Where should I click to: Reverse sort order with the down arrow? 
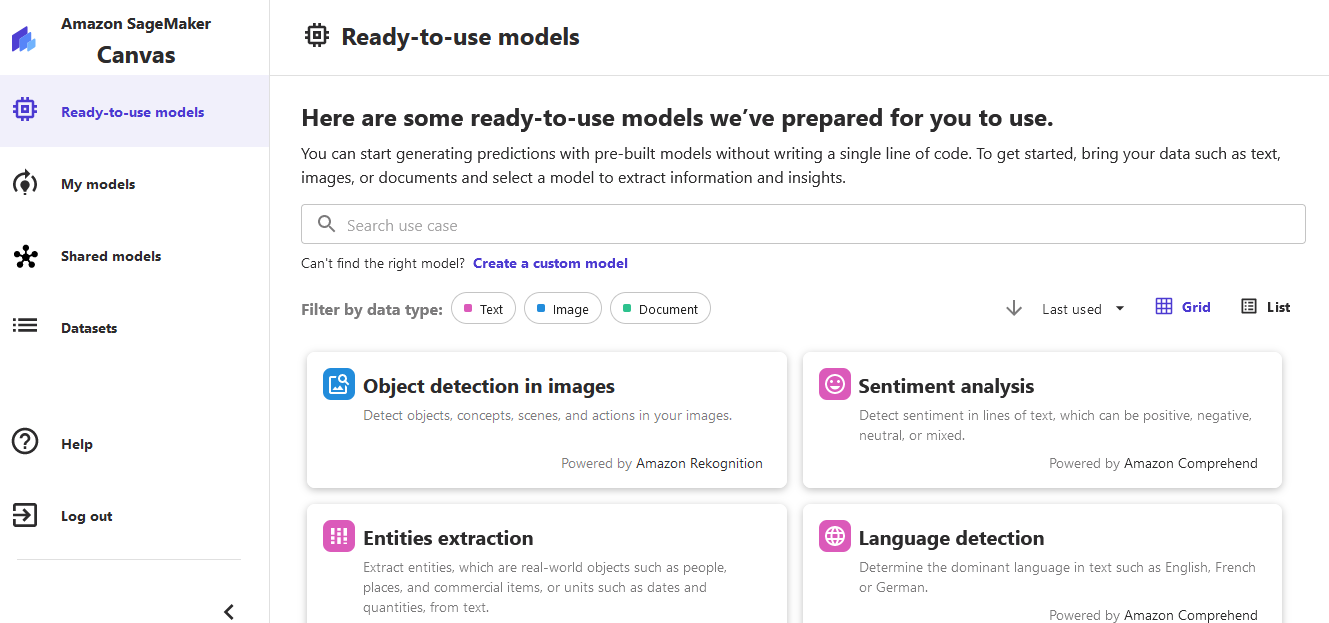coord(1014,308)
